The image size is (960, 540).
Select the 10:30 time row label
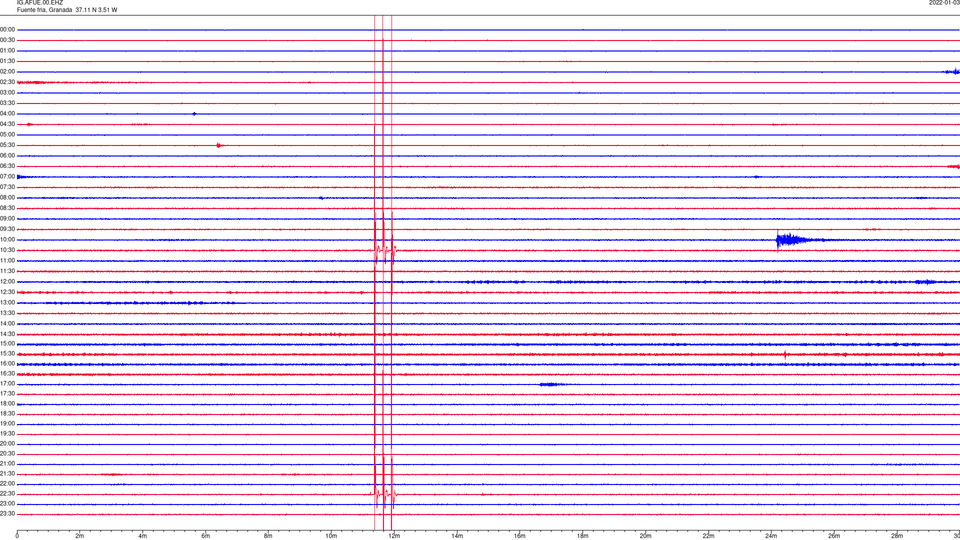pos(8,250)
